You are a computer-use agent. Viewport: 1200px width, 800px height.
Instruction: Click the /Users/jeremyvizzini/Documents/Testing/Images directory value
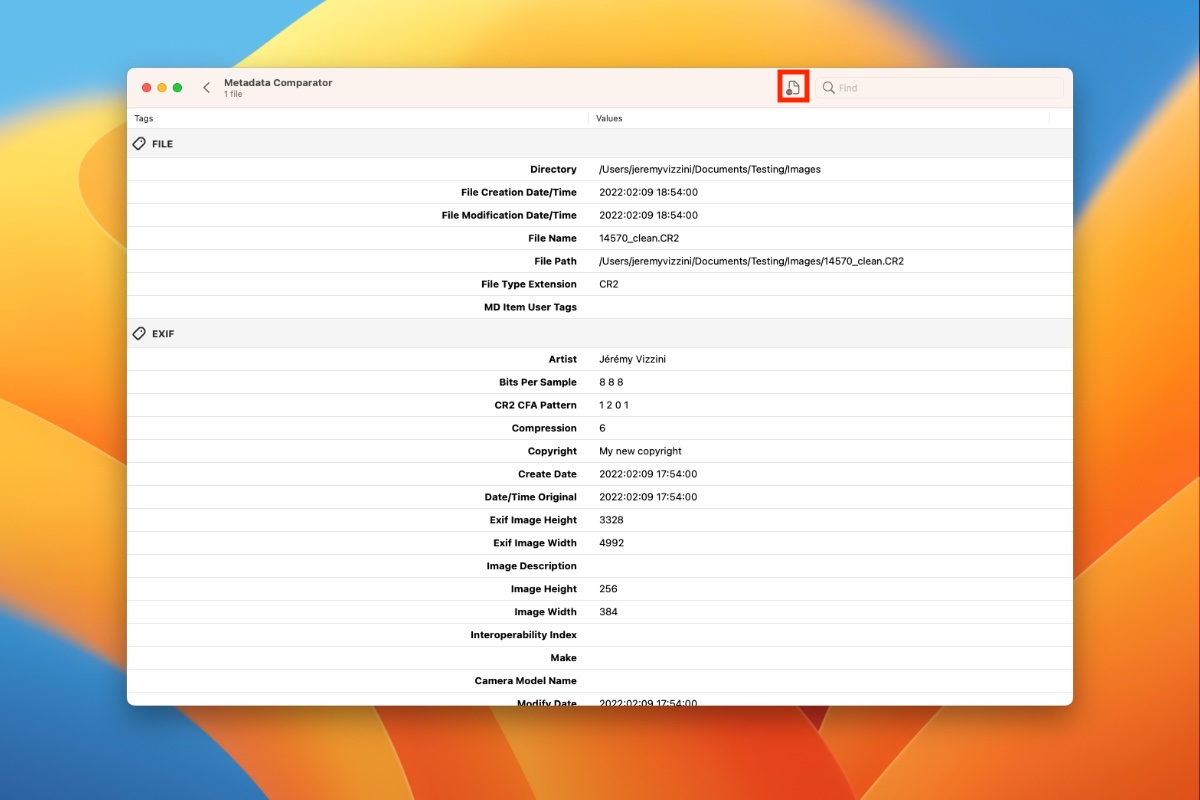710,169
